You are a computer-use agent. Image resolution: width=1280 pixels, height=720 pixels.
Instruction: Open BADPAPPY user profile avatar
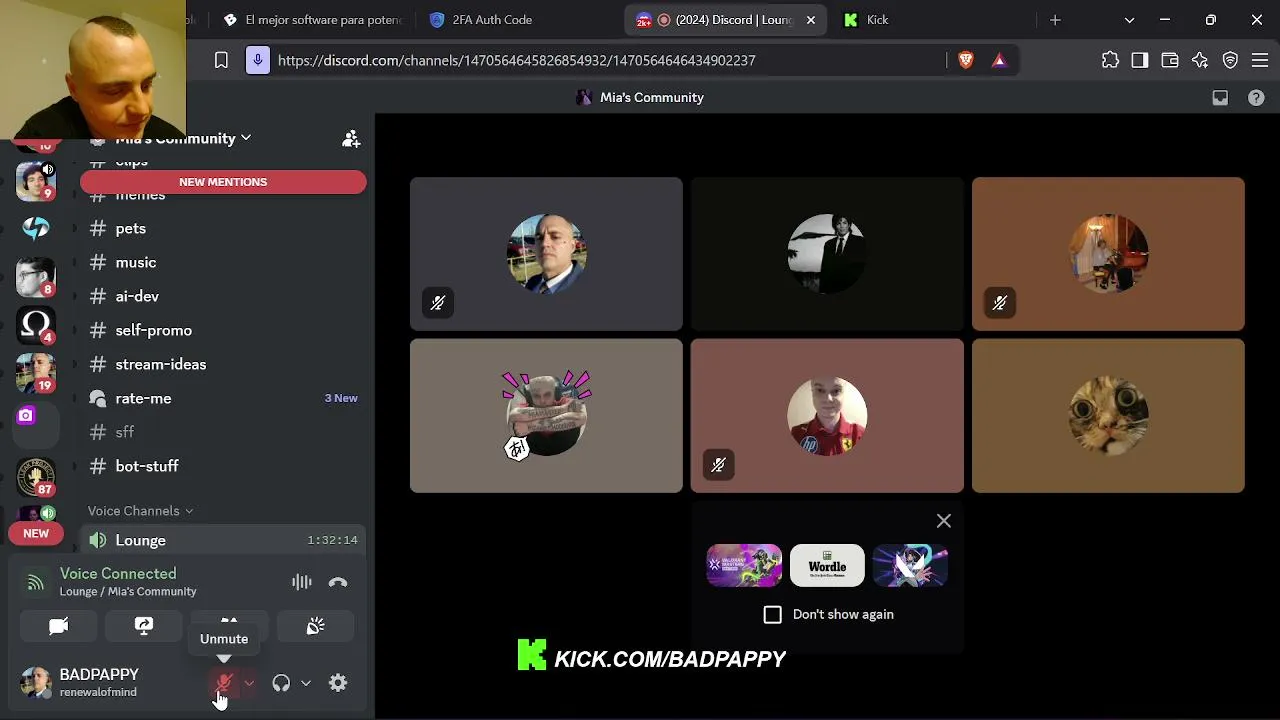(x=36, y=683)
